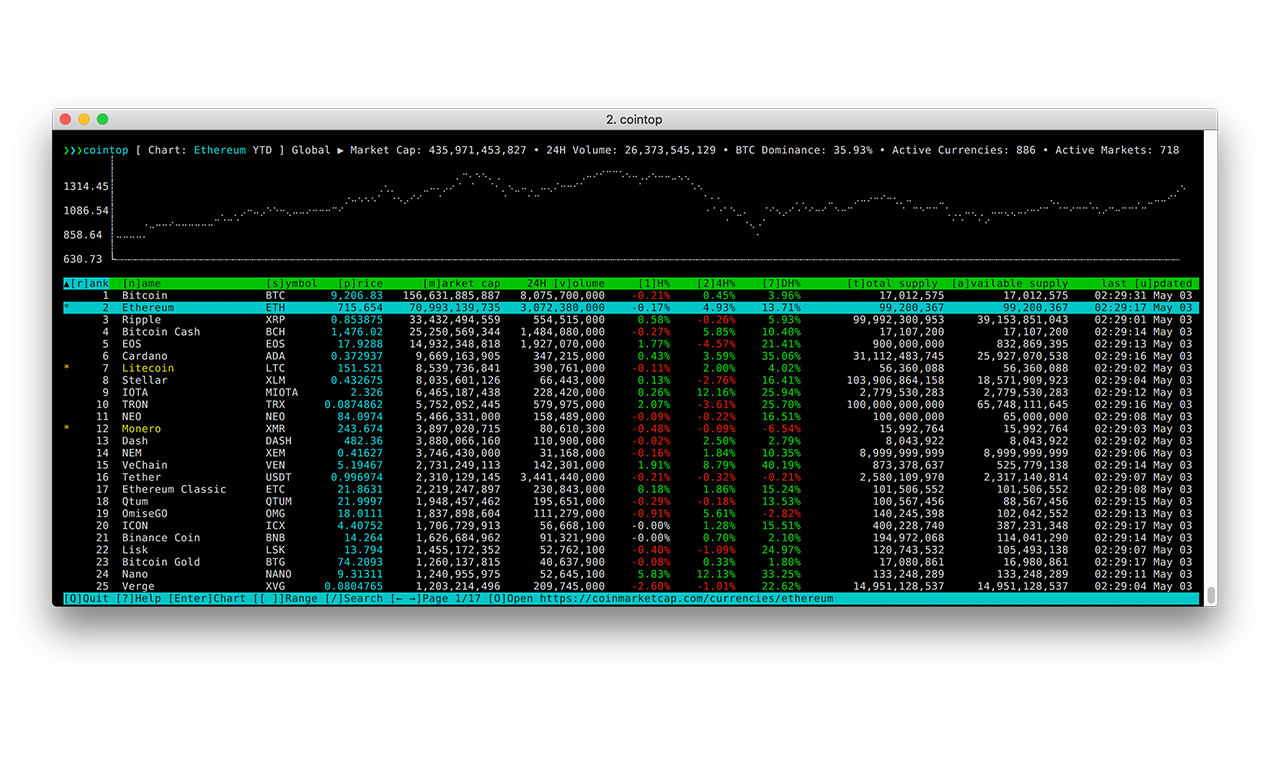1270x760 pixels.
Task: Click the [[ ]]Range status bar entry
Action: pyautogui.click(x=285, y=598)
